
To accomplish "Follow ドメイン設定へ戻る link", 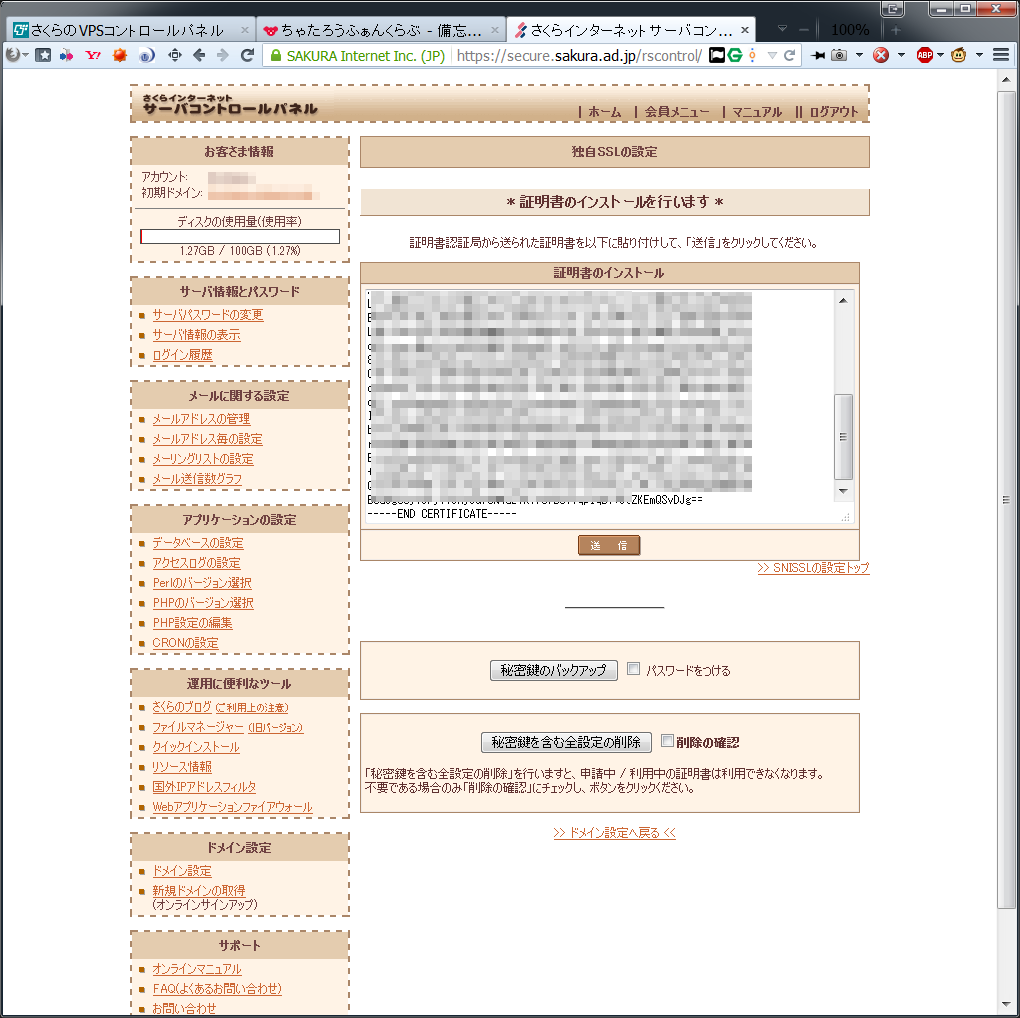I will point(615,833).
